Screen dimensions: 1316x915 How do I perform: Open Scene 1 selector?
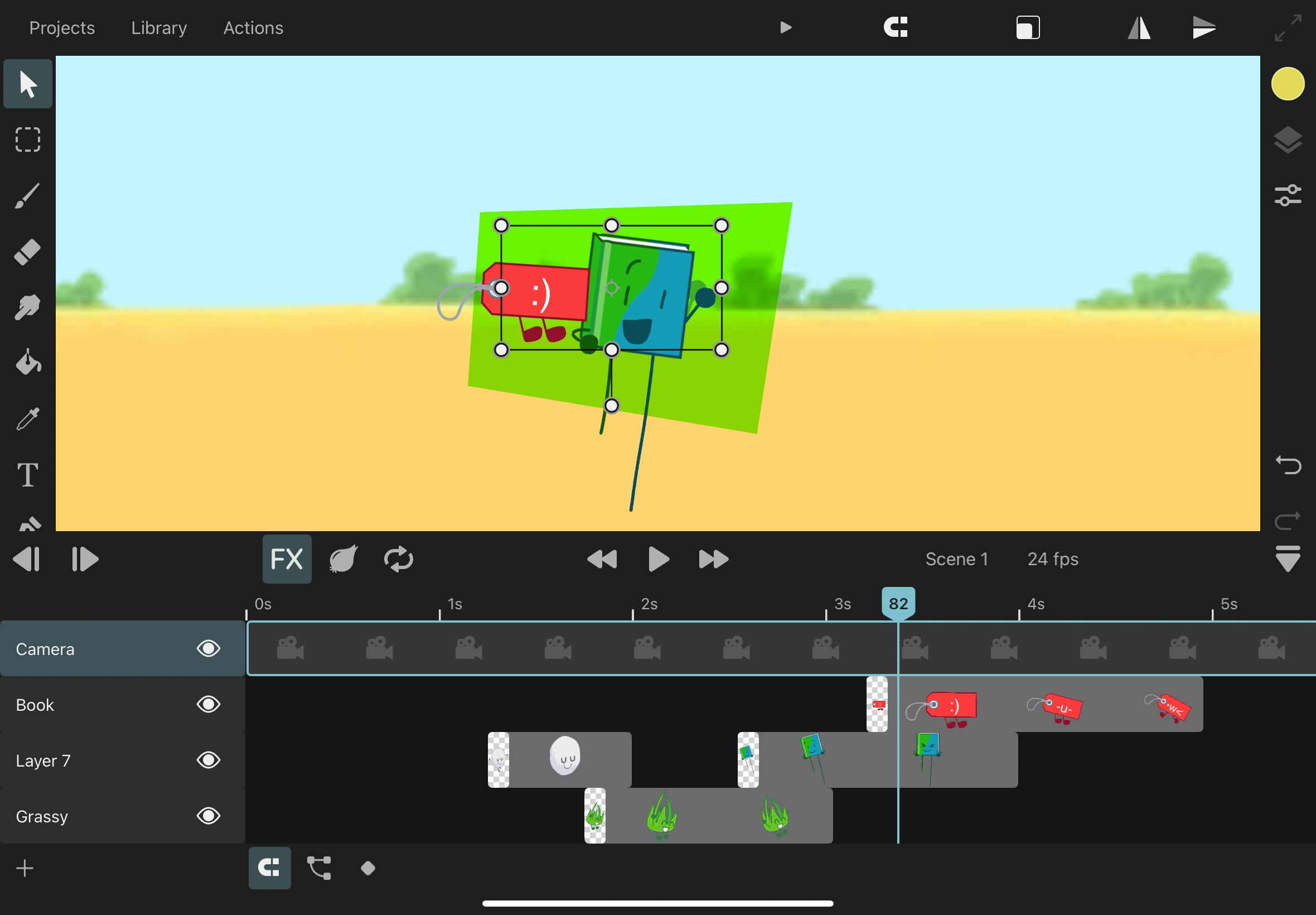(x=956, y=559)
